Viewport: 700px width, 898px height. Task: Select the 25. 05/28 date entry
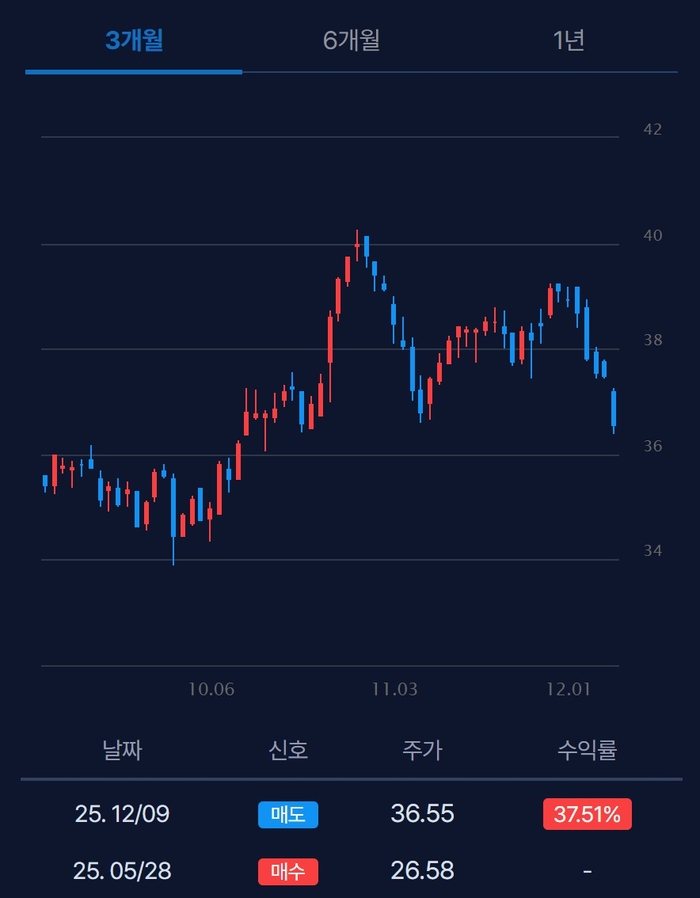coord(122,872)
